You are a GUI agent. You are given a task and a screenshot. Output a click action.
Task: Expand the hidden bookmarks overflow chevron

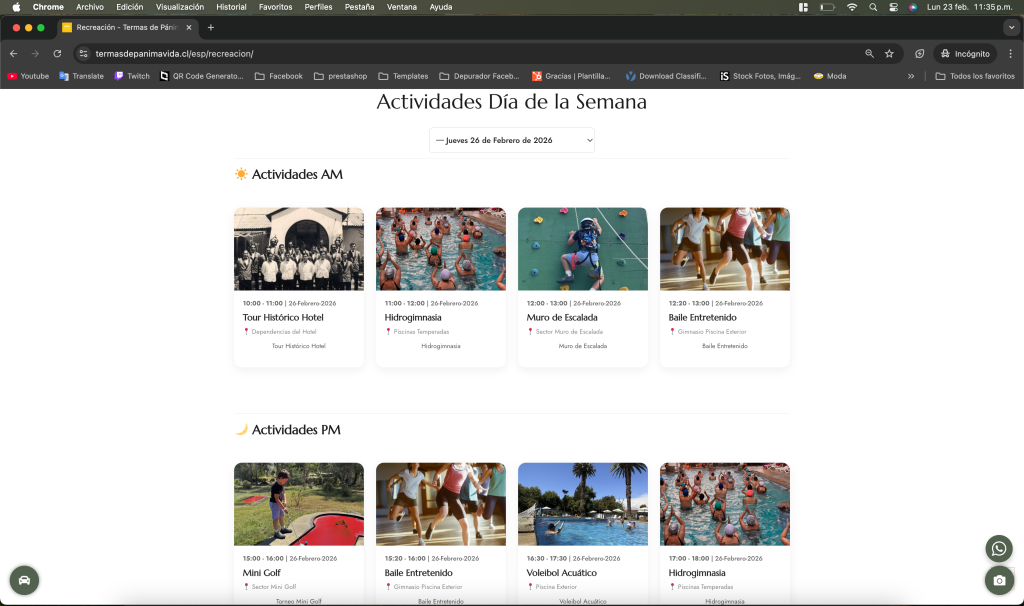tap(910, 76)
